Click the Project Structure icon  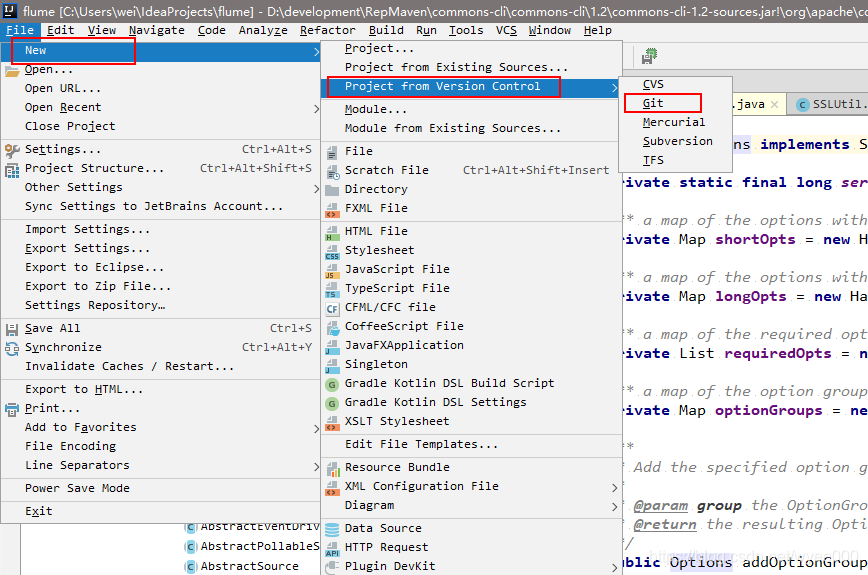coord(12,170)
